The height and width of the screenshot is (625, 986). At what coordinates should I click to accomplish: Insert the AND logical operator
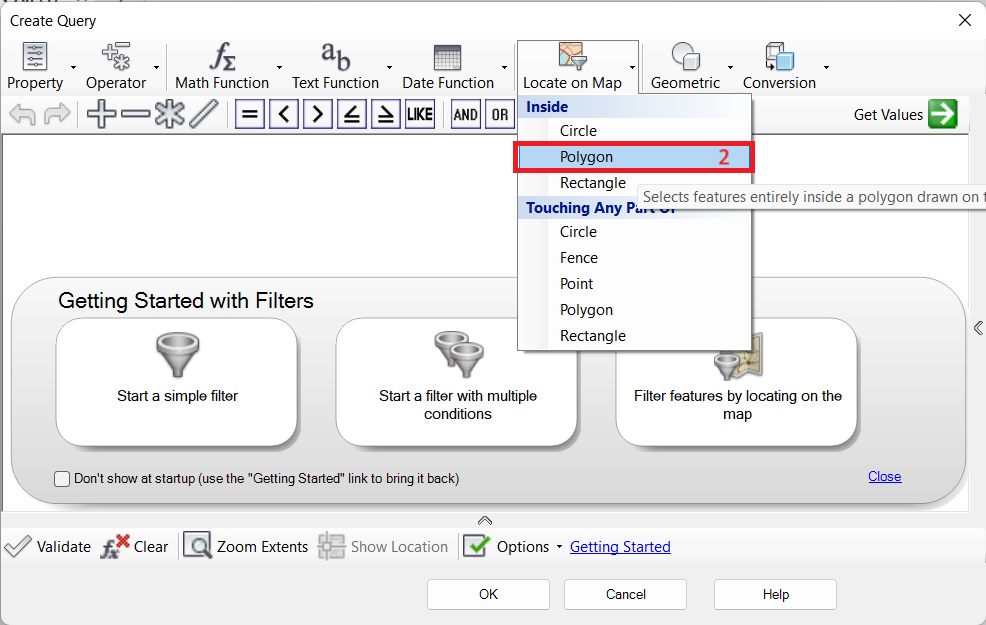[465, 114]
